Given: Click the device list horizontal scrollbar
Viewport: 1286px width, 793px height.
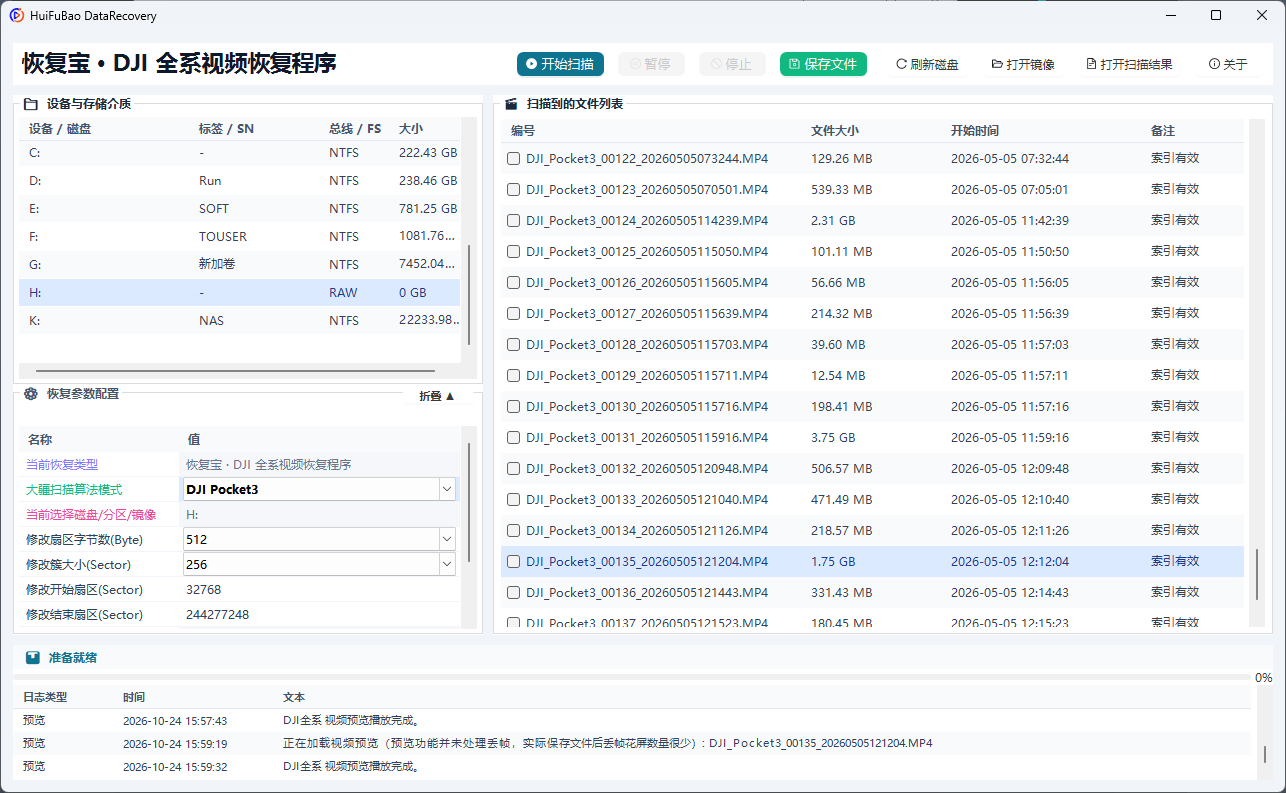Looking at the screenshot, I should (236, 371).
